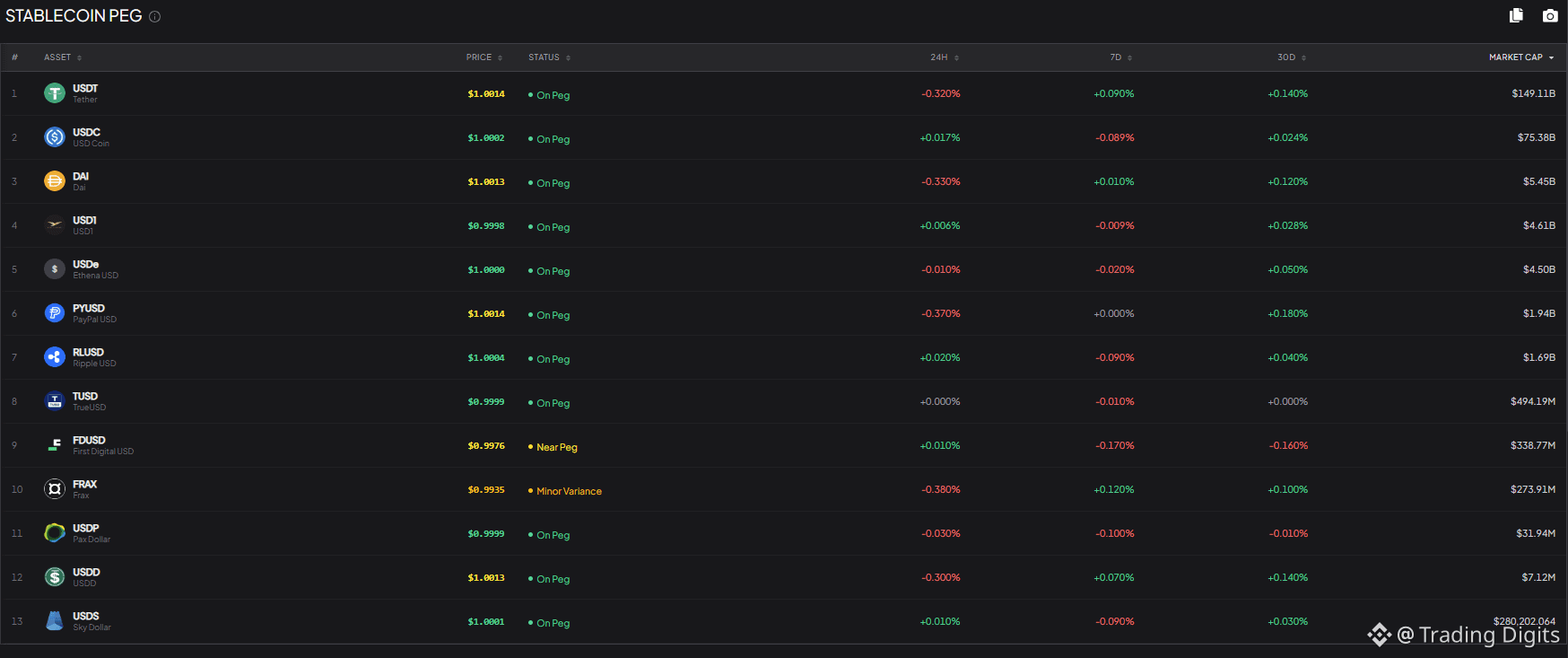Click the $0.9998 price of USD1
1568x658 pixels.
pos(486,225)
